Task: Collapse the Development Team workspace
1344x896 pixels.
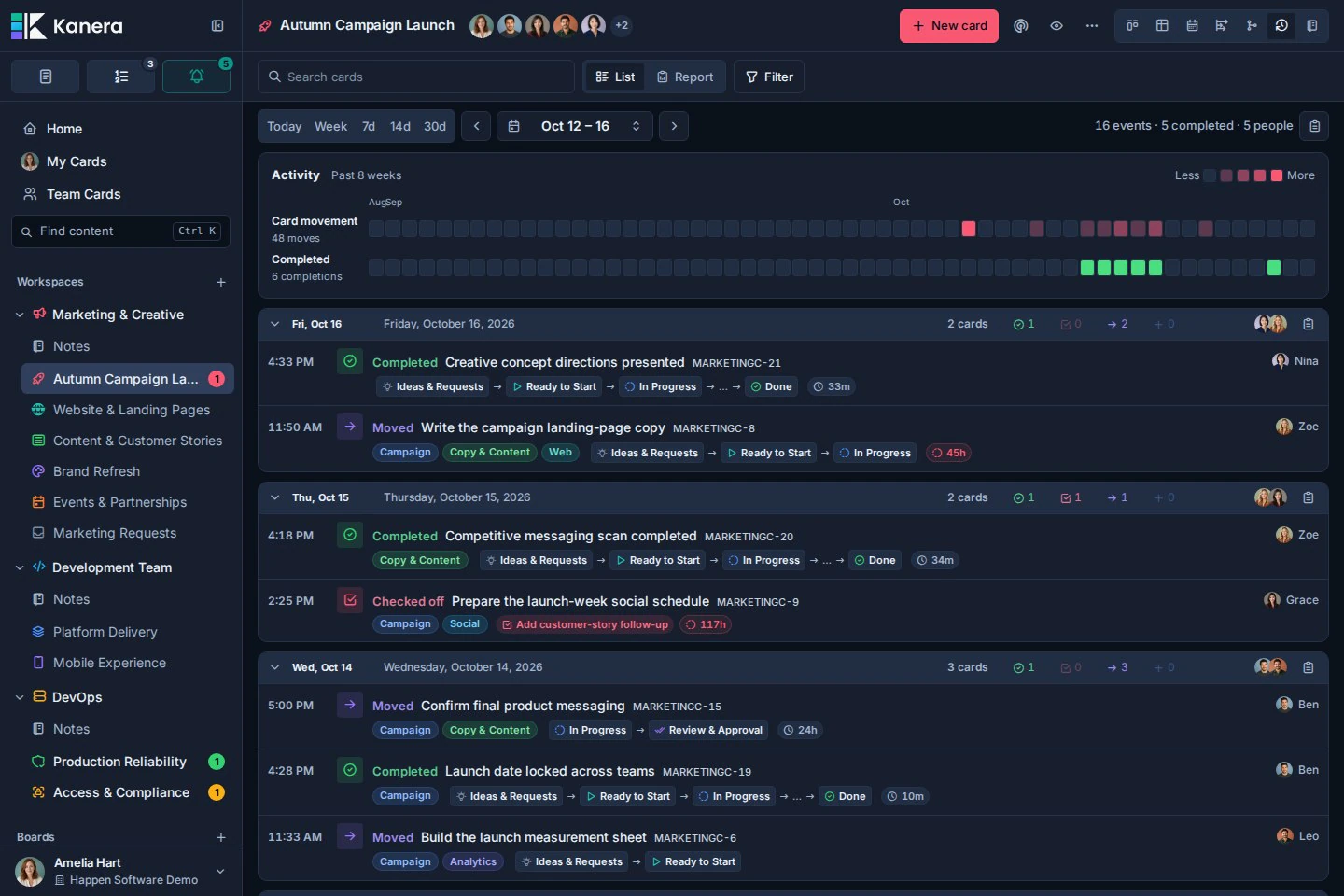Action: coord(20,567)
